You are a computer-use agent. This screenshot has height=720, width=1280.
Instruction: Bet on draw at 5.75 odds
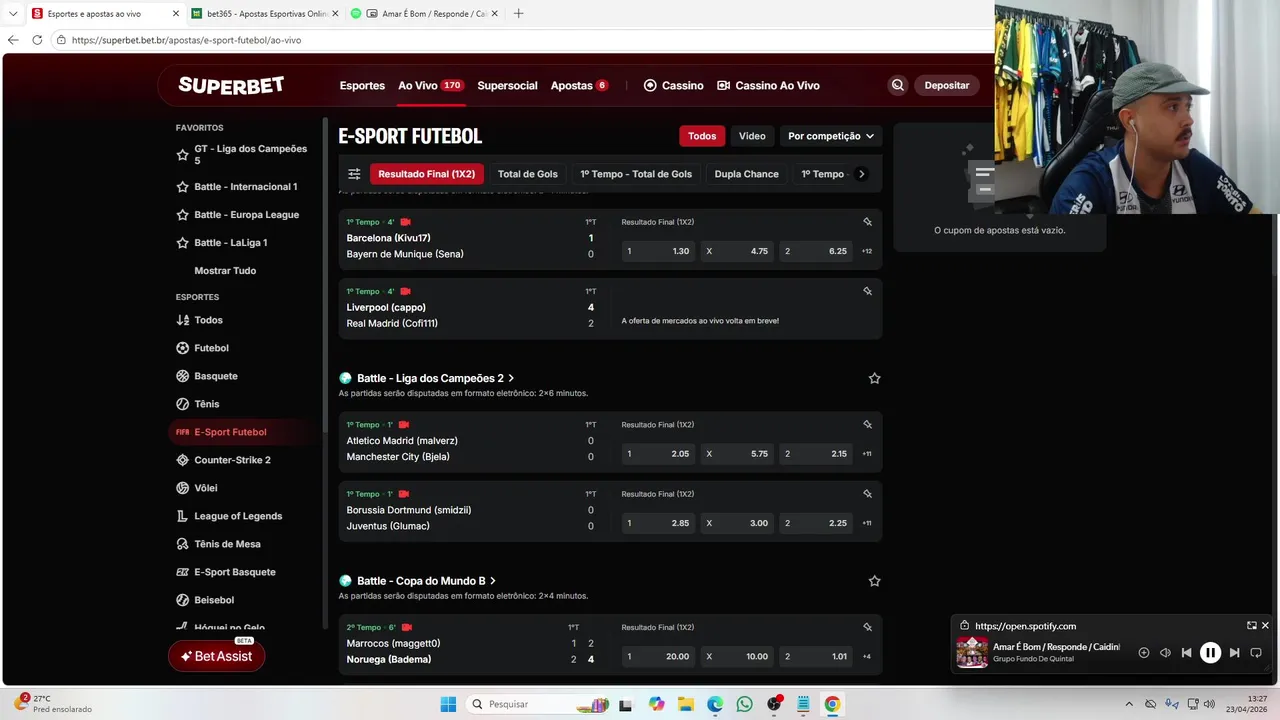[x=737, y=454]
